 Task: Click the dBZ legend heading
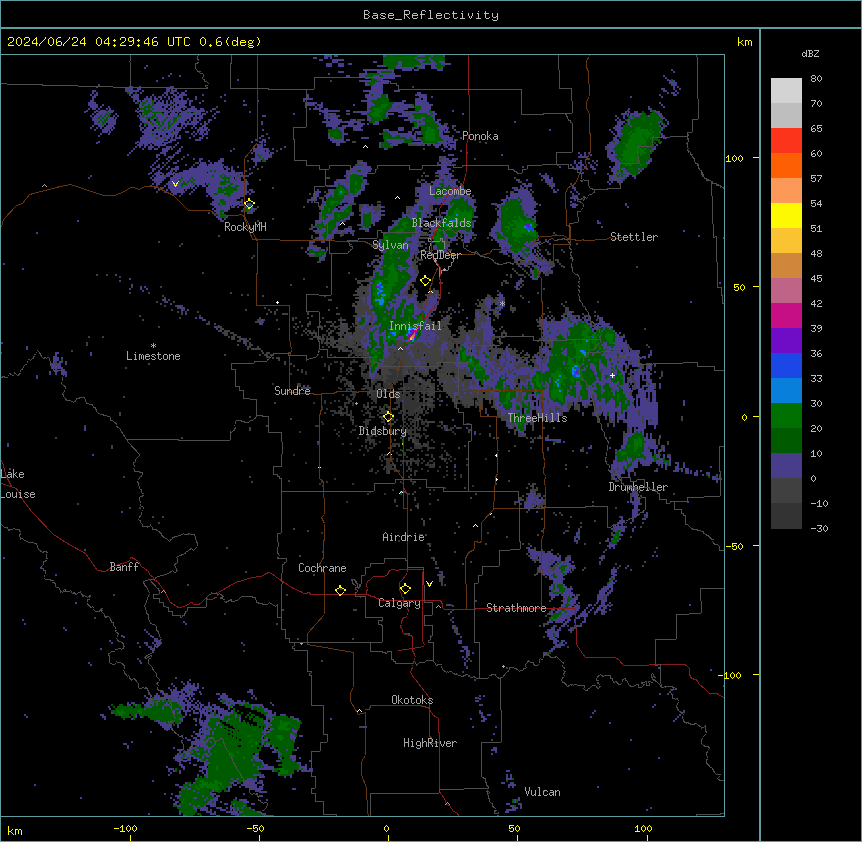(x=810, y=53)
